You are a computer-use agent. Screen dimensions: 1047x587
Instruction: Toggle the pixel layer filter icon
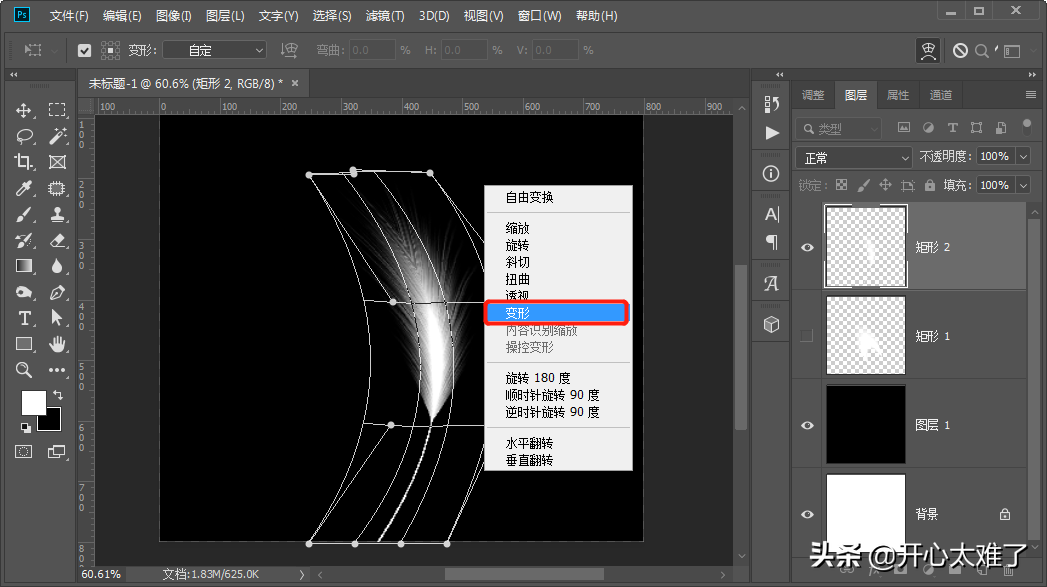coord(903,128)
